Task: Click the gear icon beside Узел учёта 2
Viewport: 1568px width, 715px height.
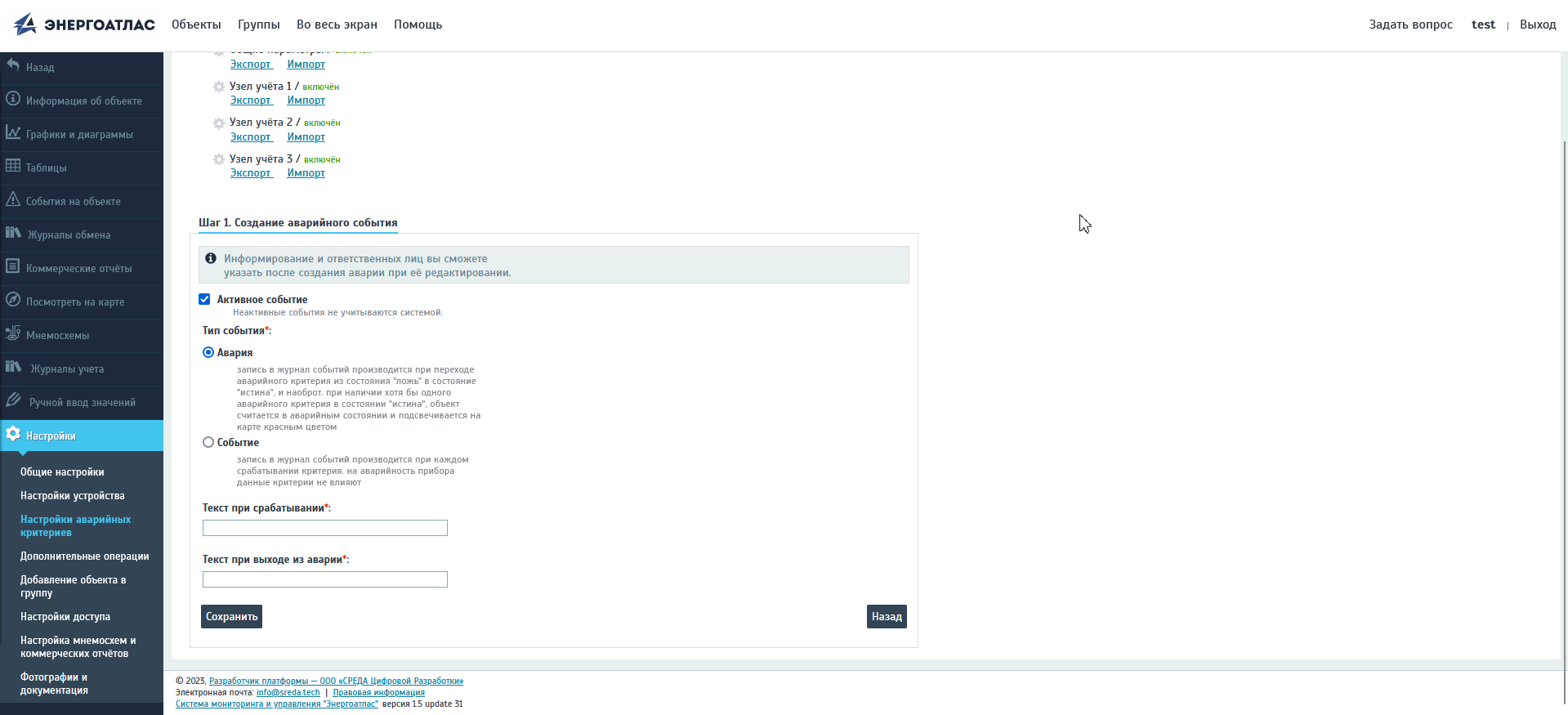Action: pos(219,123)
